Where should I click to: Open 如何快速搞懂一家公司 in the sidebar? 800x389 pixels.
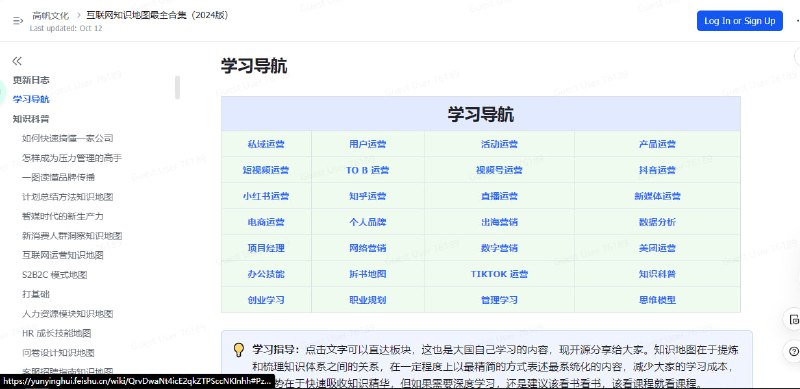(67, 138)
